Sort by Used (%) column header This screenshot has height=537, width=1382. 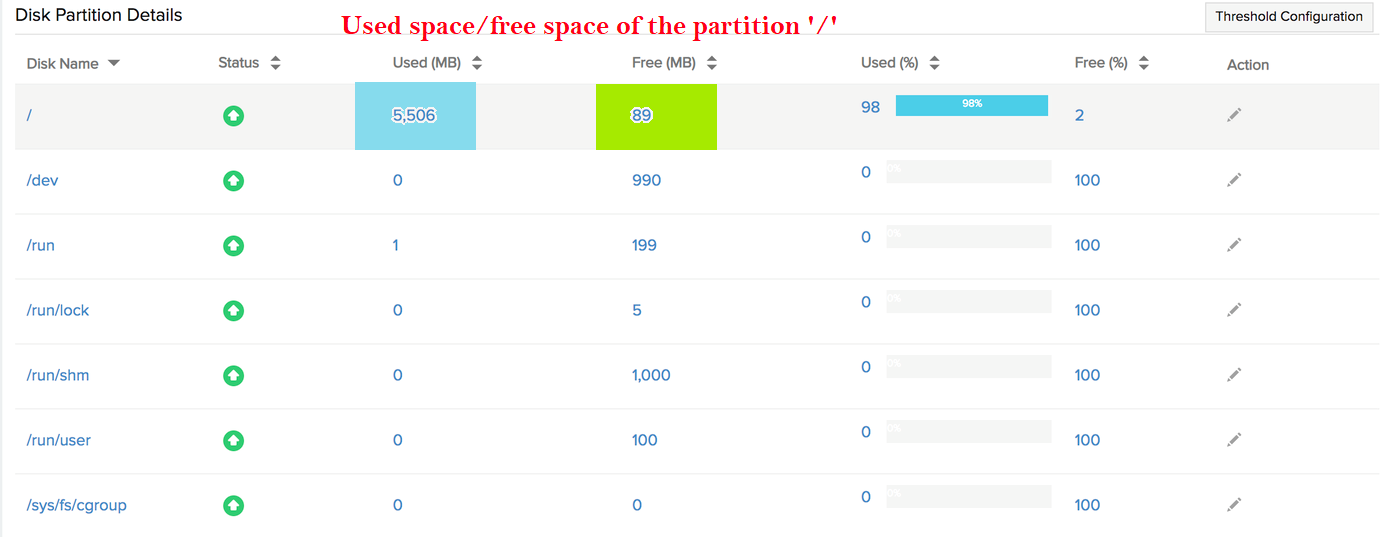[x=934, y=63]
